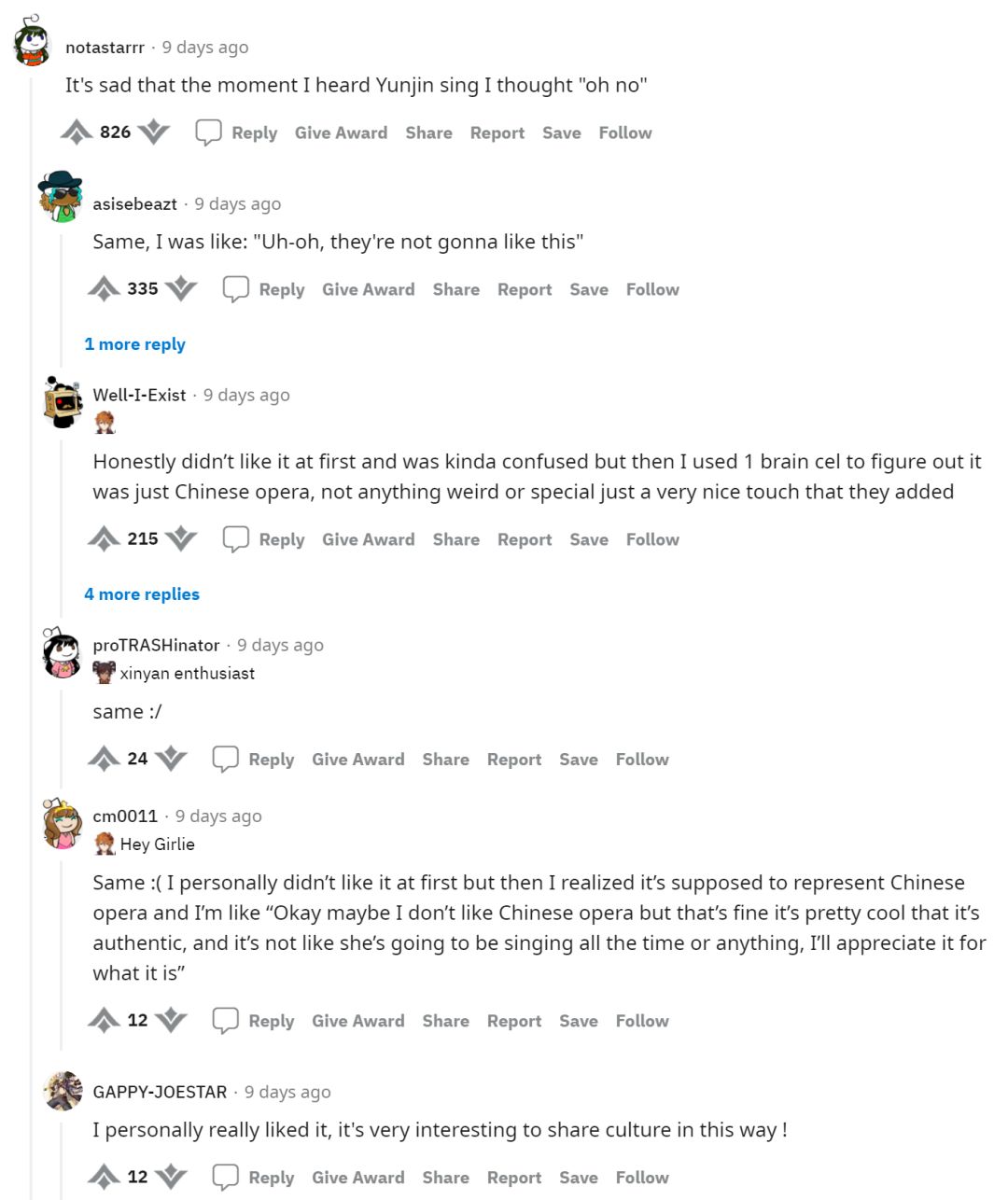
Task: Upvote proTRASHinator's "same :/" comment
Action: [104, 760]
